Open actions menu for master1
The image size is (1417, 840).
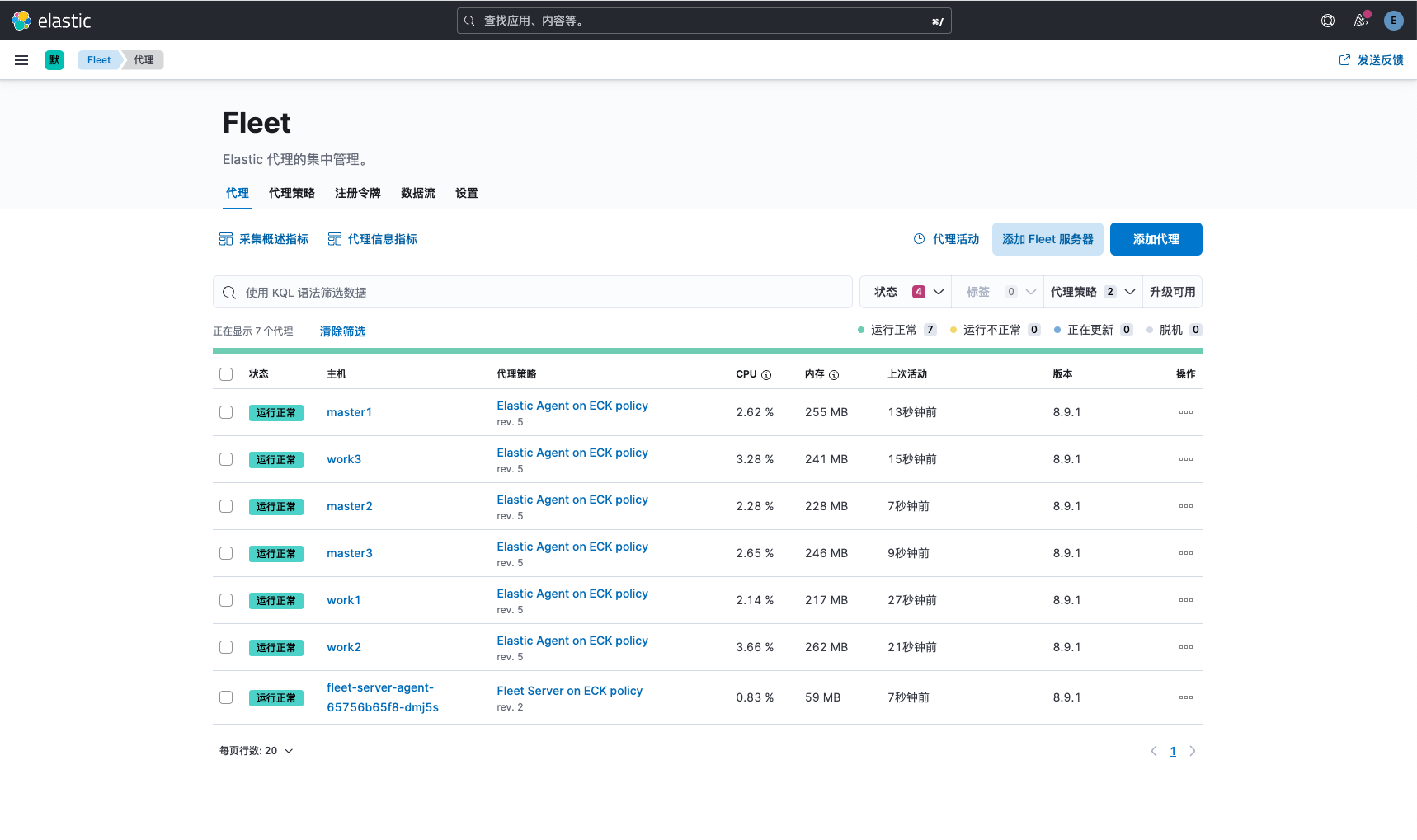(1186, 412)
